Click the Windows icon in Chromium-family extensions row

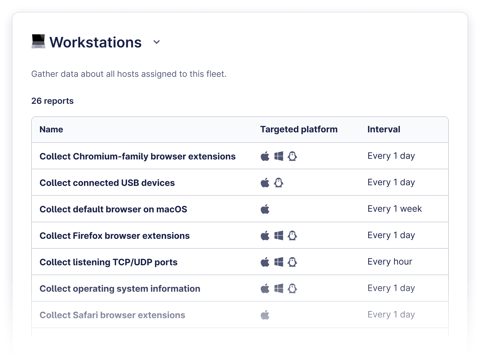[279, 156]
